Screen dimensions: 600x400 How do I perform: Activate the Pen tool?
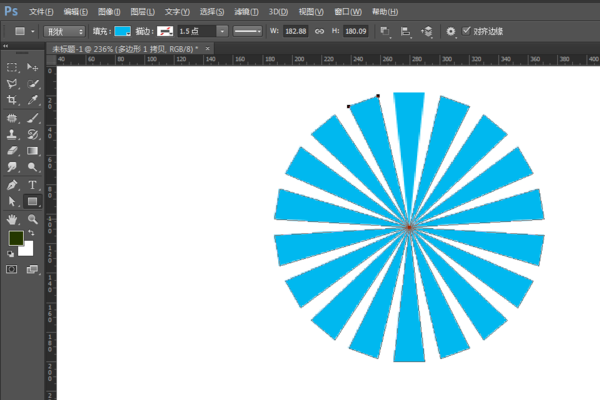12,185
